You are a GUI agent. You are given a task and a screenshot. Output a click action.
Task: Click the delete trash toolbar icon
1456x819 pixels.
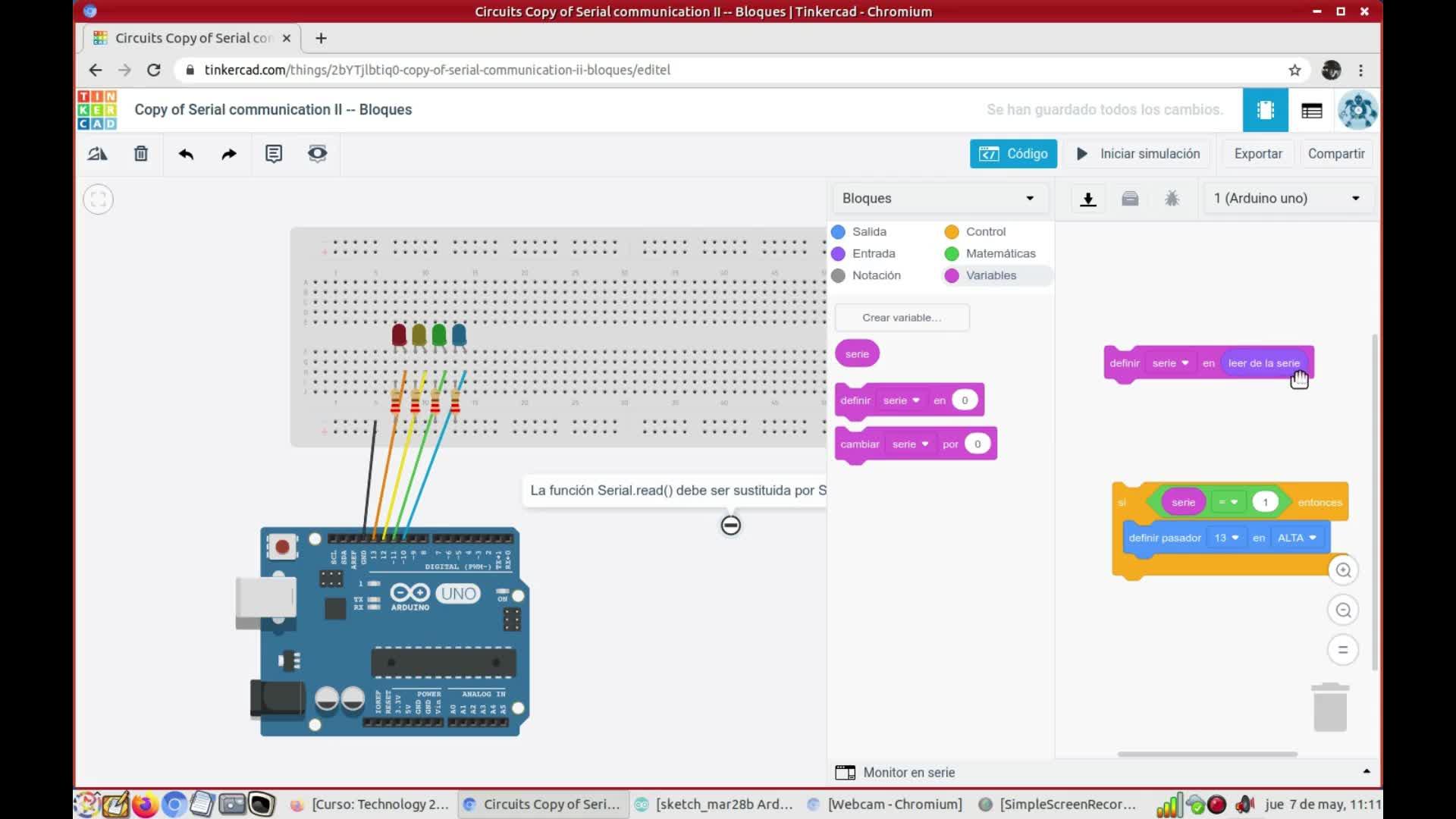point(141,154)
